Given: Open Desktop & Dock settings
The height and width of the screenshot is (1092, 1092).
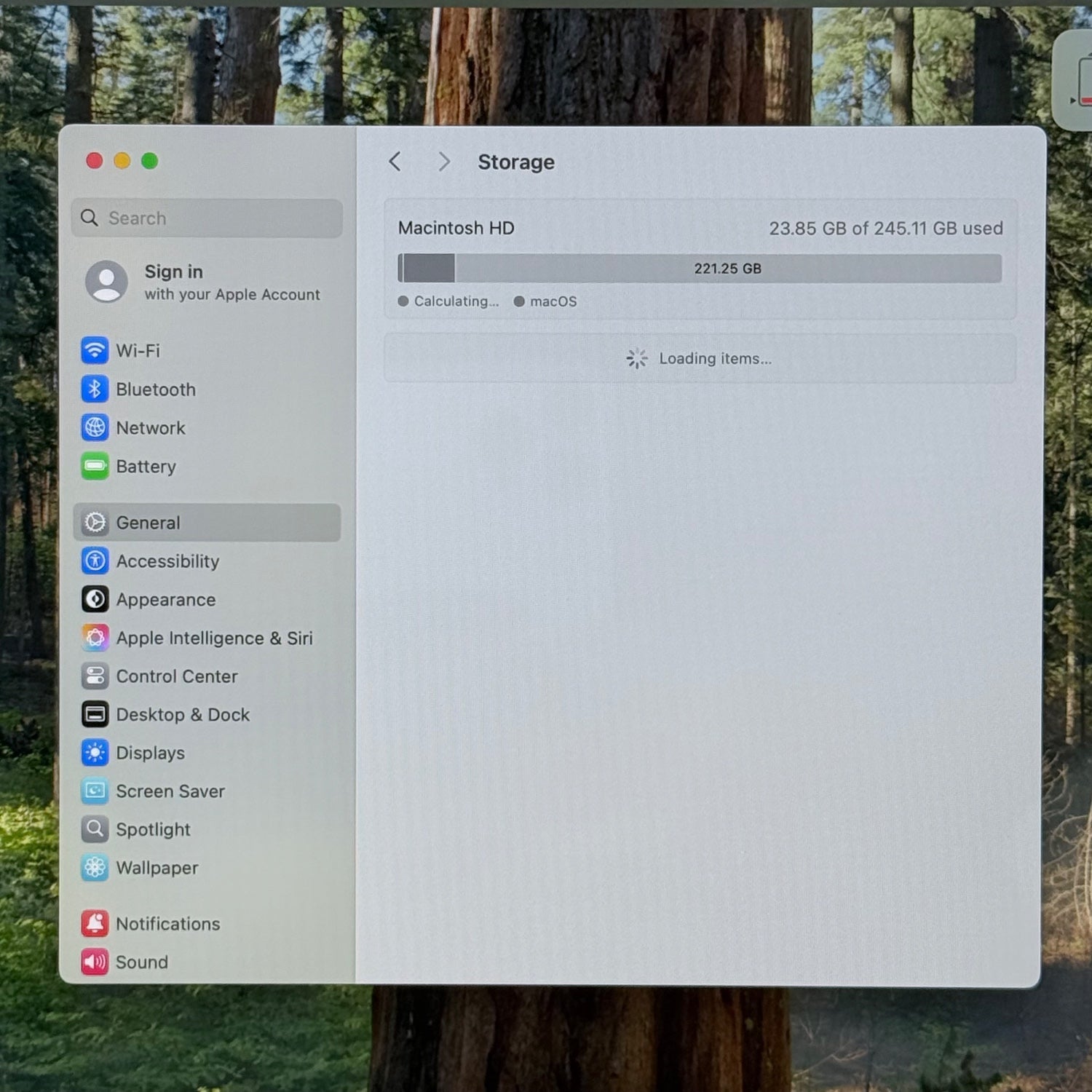Looking at the screenshot, I should coord(182,715).
